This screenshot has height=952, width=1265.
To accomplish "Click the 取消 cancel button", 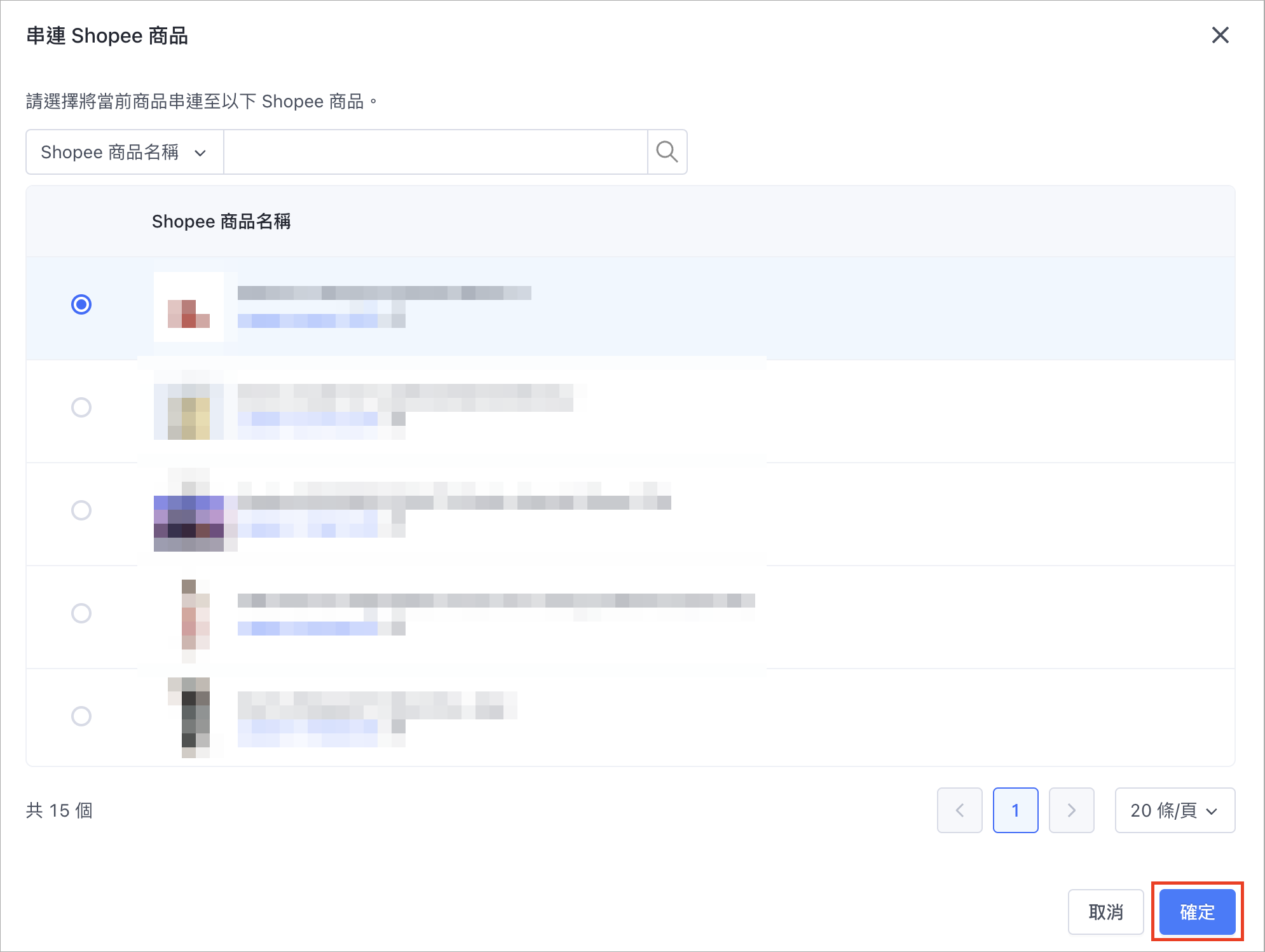I will (1106, 912).
